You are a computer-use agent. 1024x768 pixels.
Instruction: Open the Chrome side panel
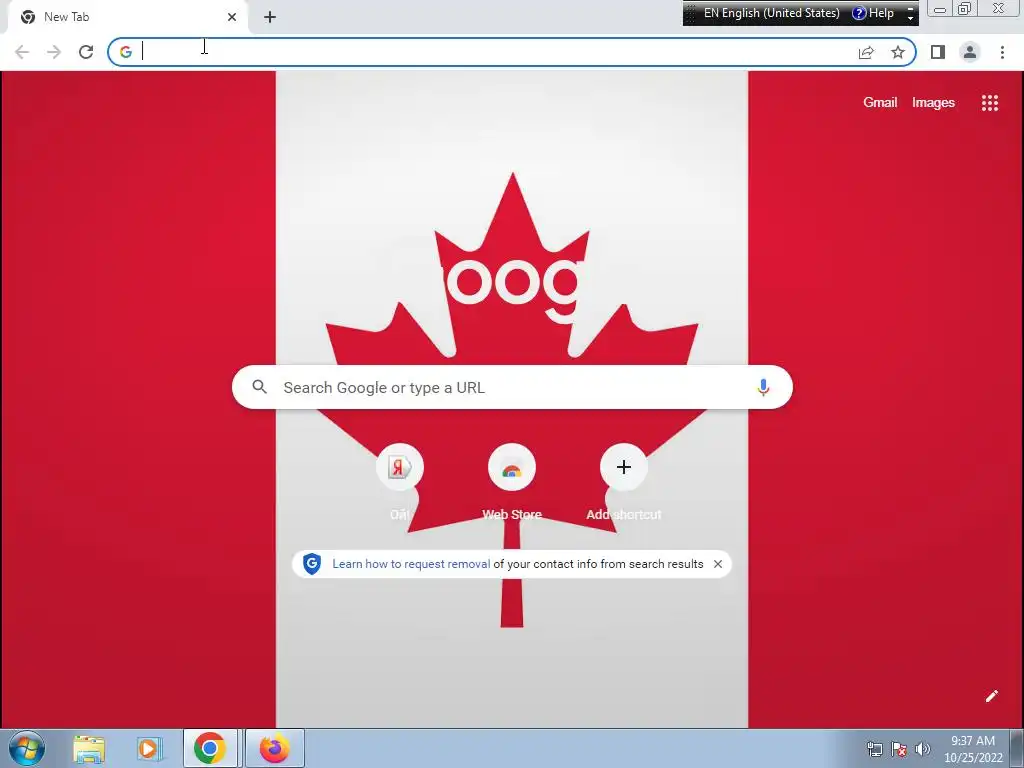[x=938, y=52]
